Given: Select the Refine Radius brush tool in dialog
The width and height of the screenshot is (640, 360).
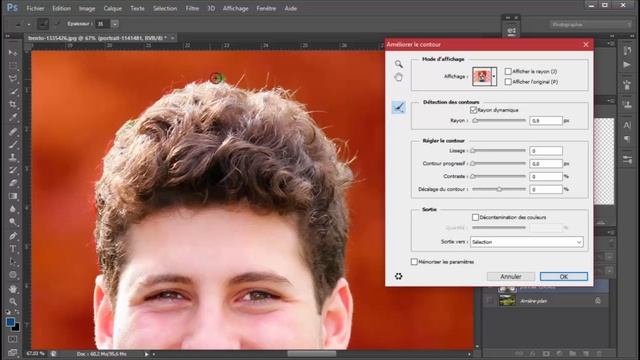Looking at the screenshot, I should [x=398, y=107].
